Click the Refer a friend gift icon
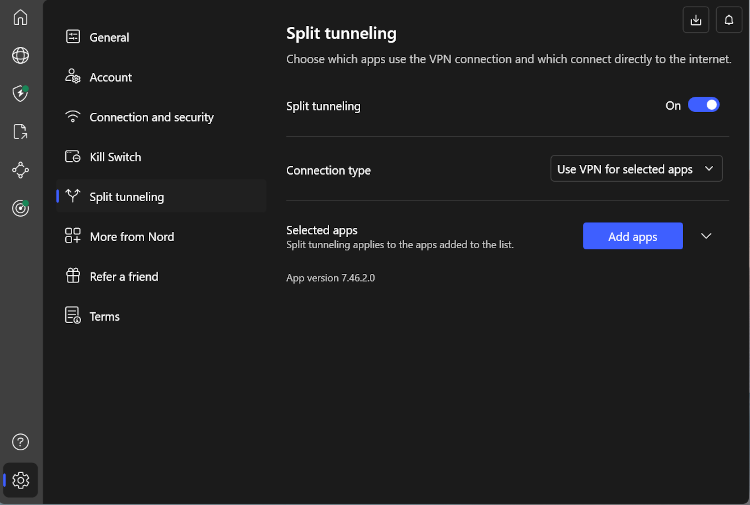The height and width of the screenshot is (505, 750). pyautogui.click(x=73, y=275)
